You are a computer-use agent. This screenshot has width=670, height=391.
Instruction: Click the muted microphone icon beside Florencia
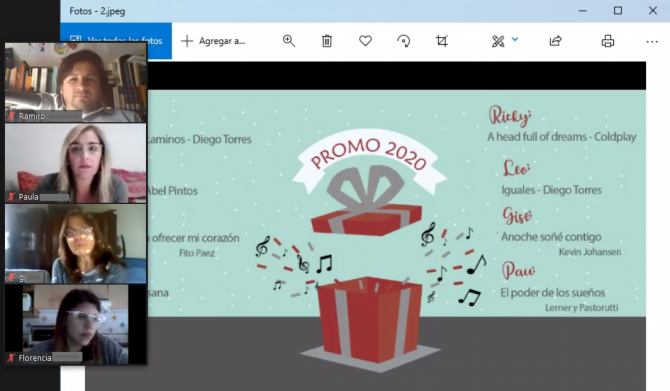click(12, 358)
